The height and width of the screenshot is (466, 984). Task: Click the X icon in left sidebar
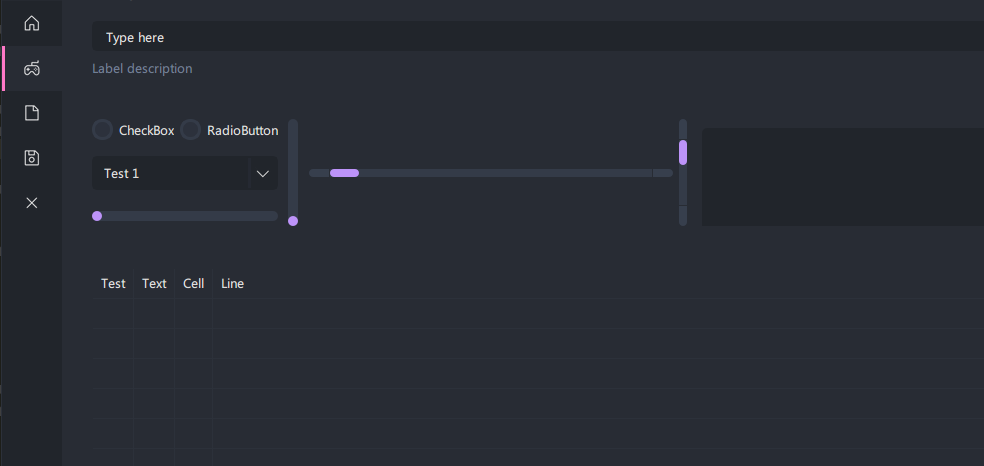32,203
